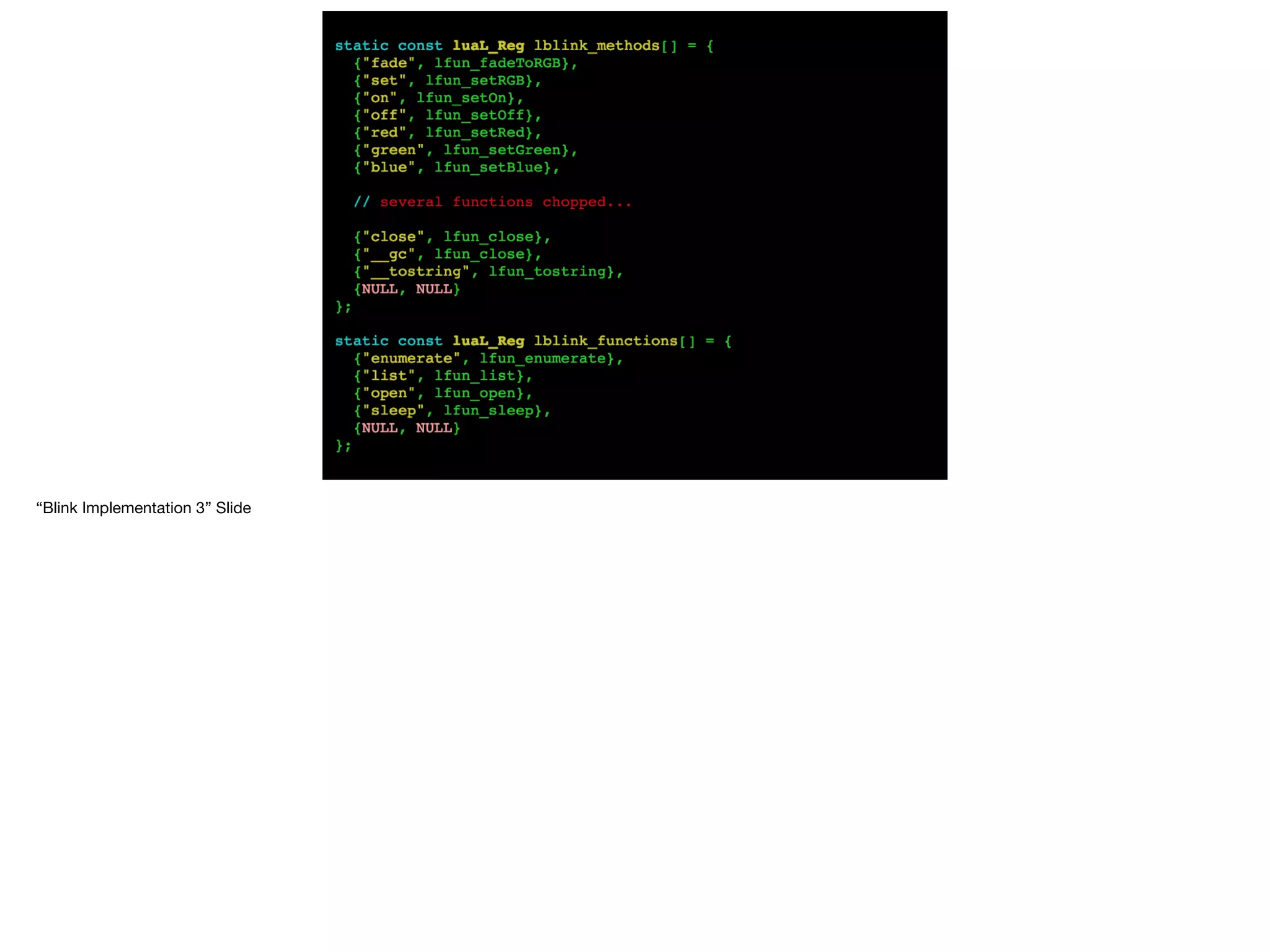Click the {"off", lfun_setOff} entry
1270x952 pixels.
point(448,115)
